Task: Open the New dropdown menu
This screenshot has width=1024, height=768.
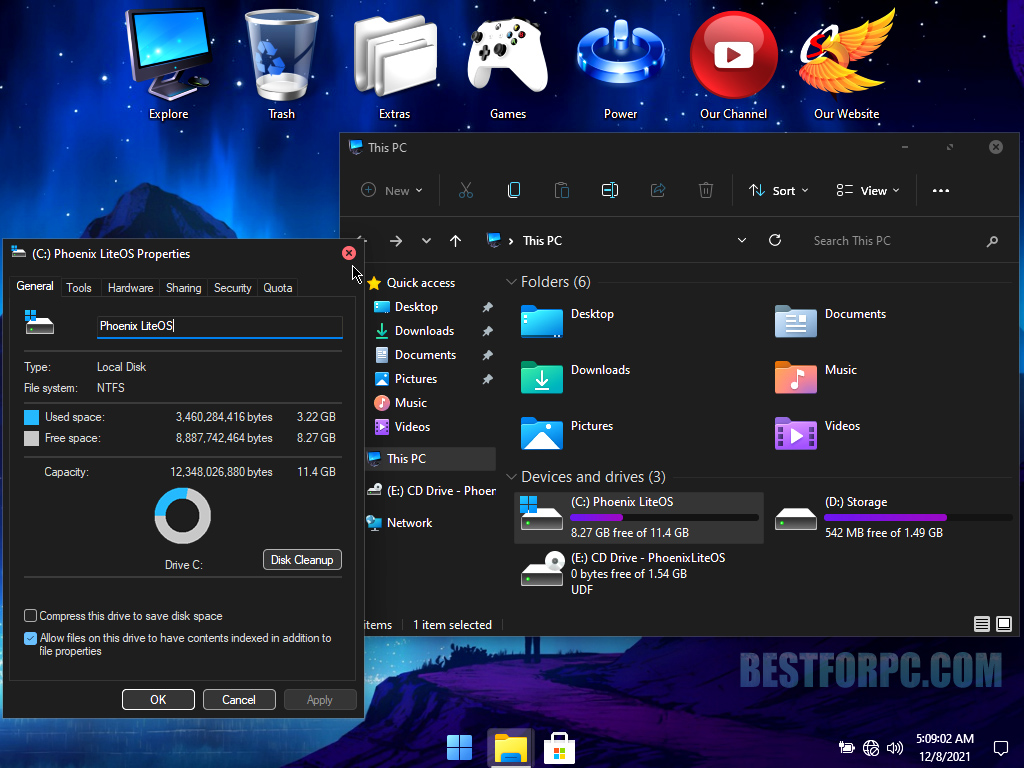Action: coord(392,191)
